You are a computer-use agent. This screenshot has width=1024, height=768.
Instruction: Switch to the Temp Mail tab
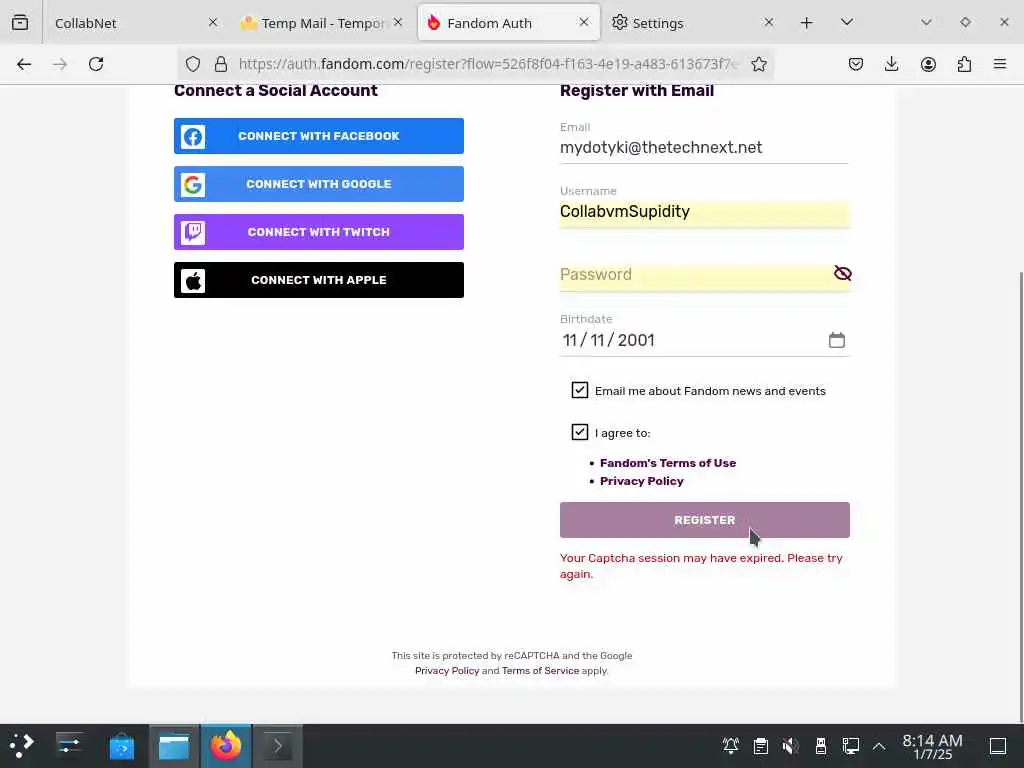323,23
